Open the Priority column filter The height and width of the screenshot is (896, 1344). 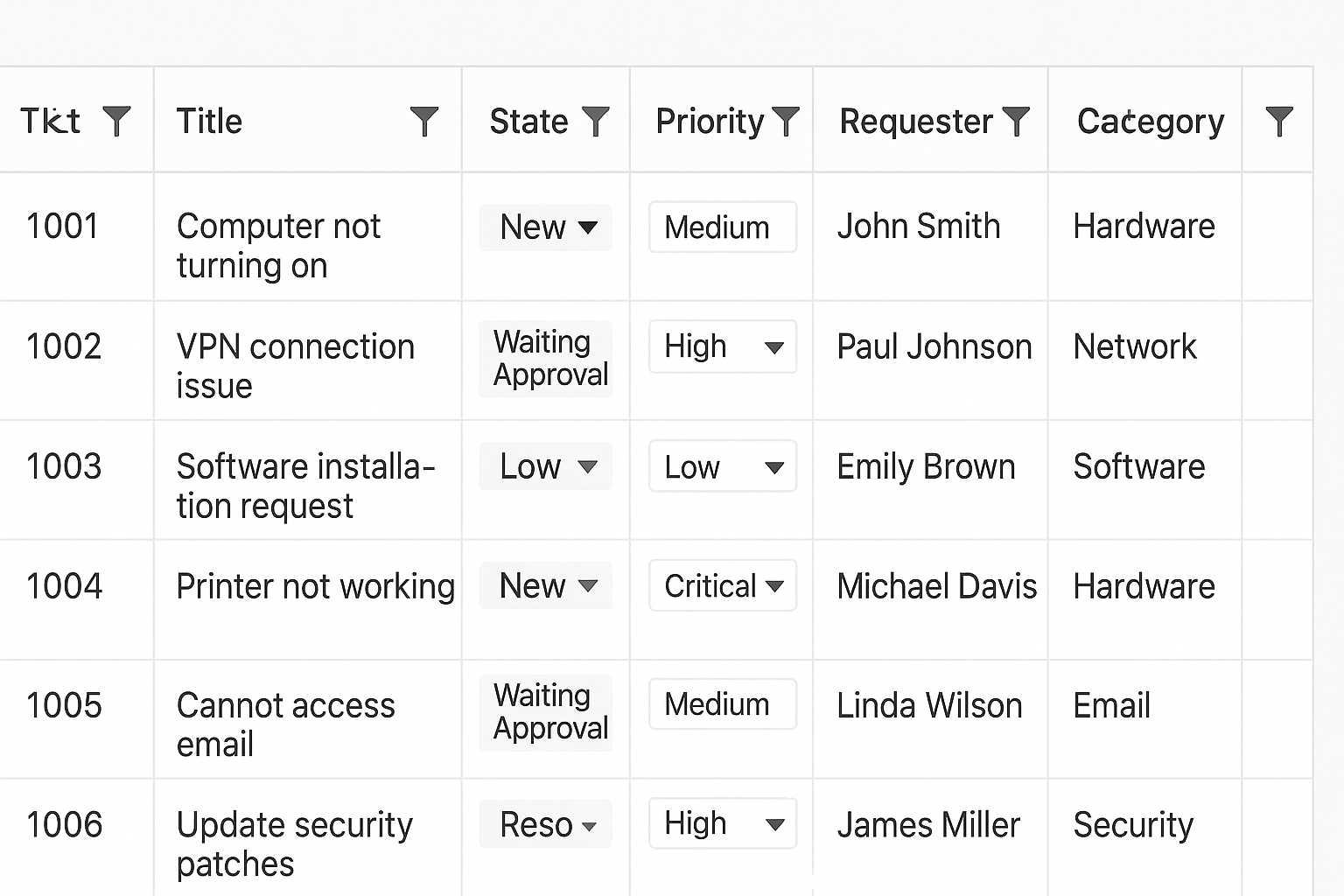click(787, 121)
